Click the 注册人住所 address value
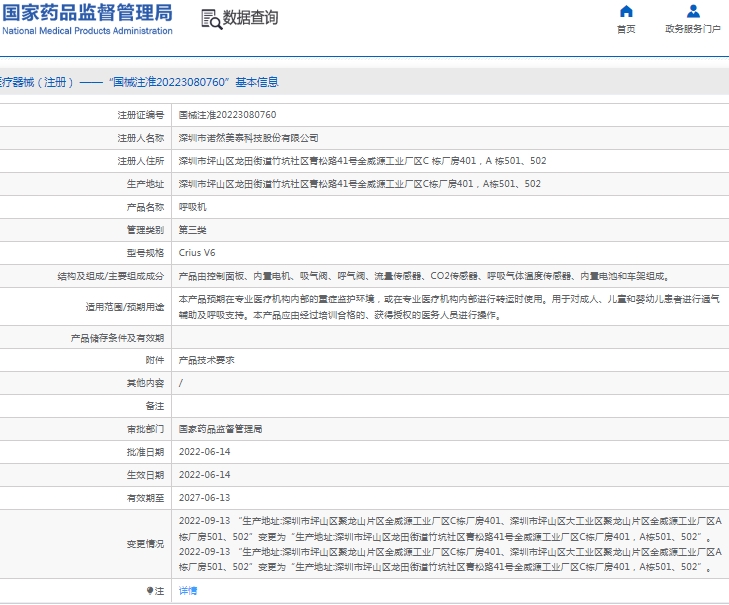Image resolution: width=729 pixels, height=605 pixels. point(363,161)
